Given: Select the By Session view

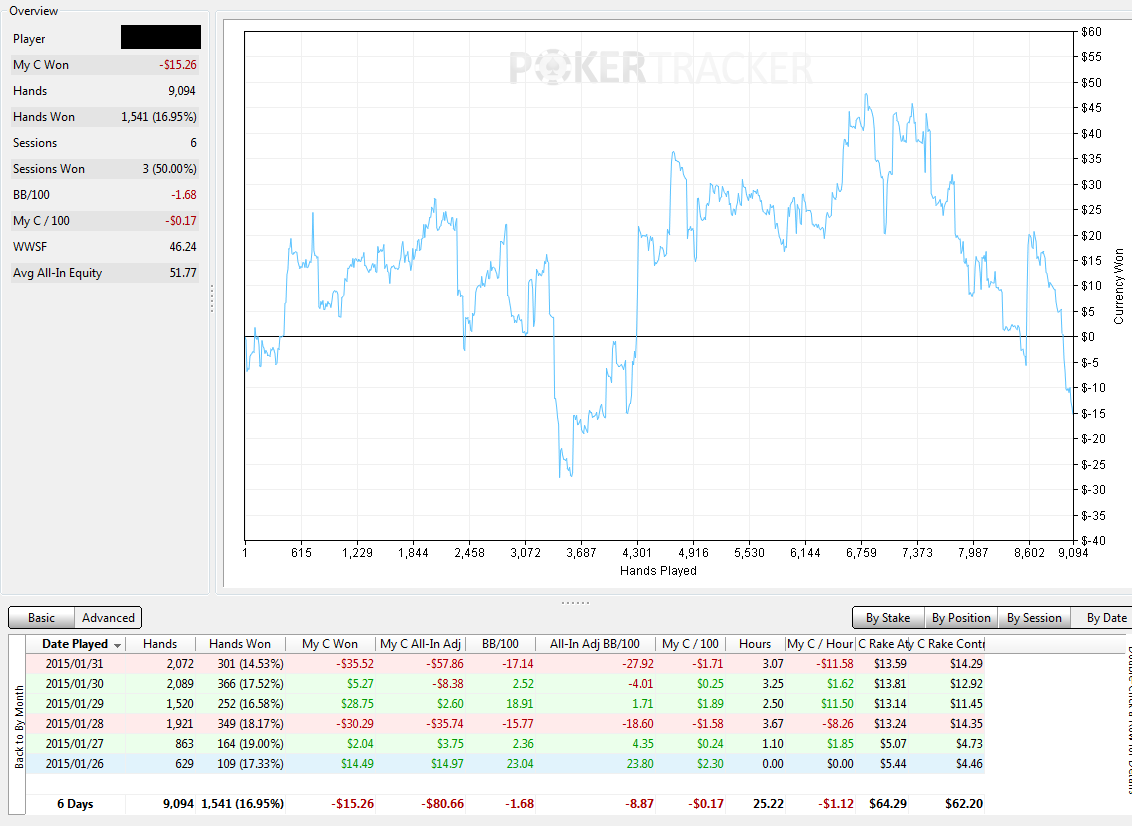Looking at the screenshot, I should point(1034,618).
